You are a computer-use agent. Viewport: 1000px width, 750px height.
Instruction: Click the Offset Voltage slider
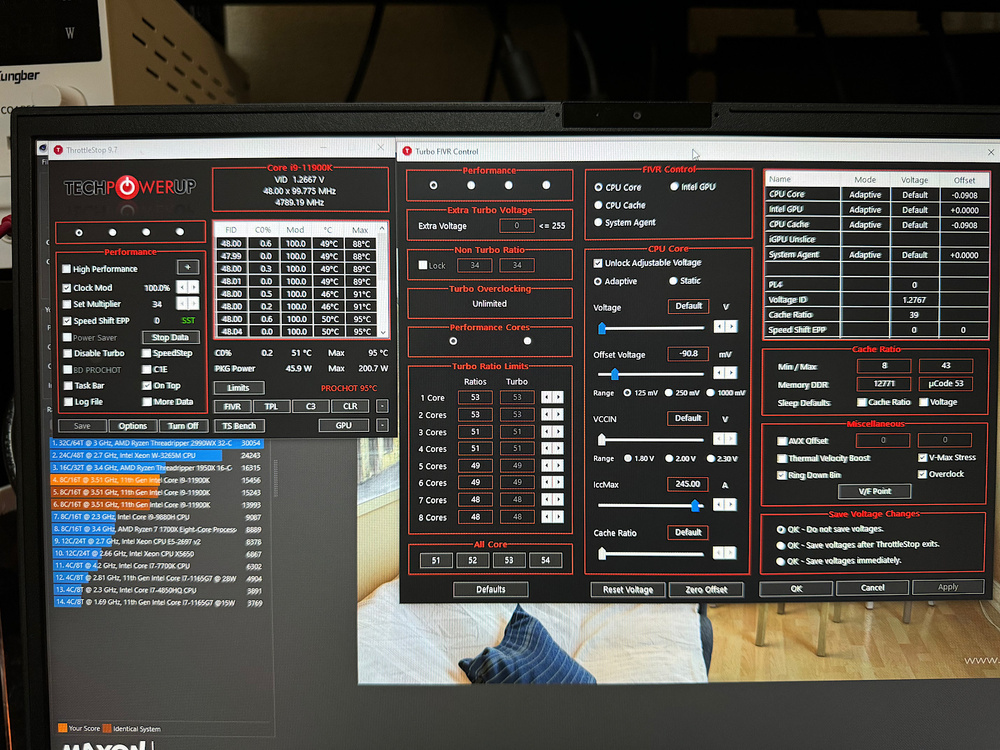click(651, 373)
